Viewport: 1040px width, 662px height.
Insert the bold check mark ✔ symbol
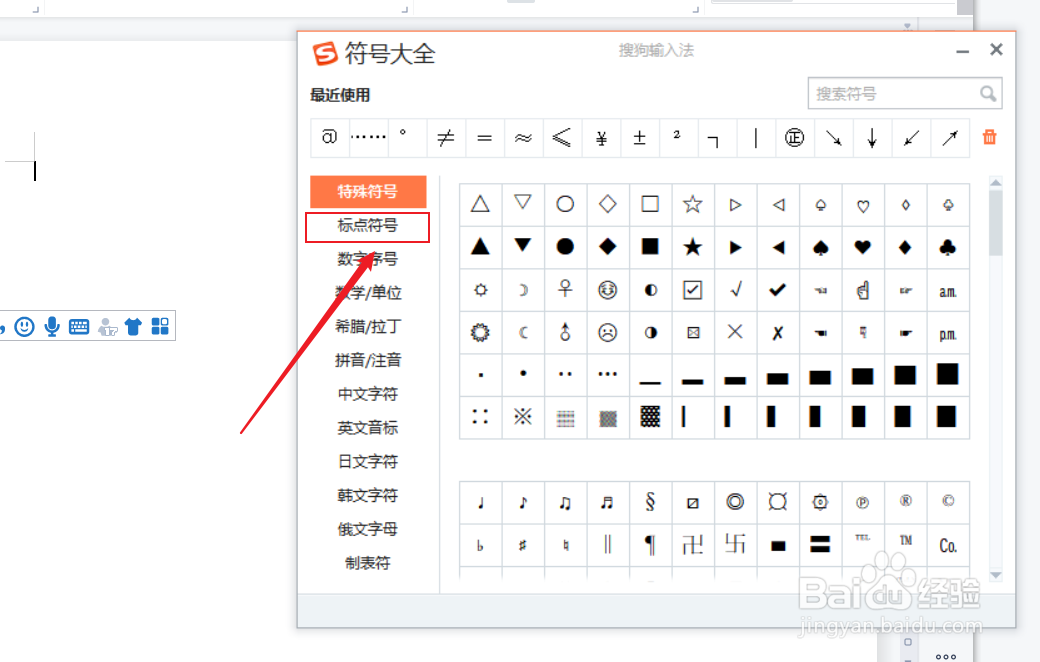click(x=777, y=290)
